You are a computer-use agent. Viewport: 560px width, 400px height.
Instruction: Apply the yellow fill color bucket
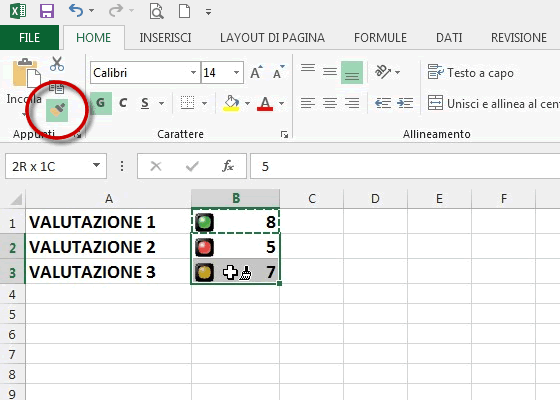click(x=231, y=103)
